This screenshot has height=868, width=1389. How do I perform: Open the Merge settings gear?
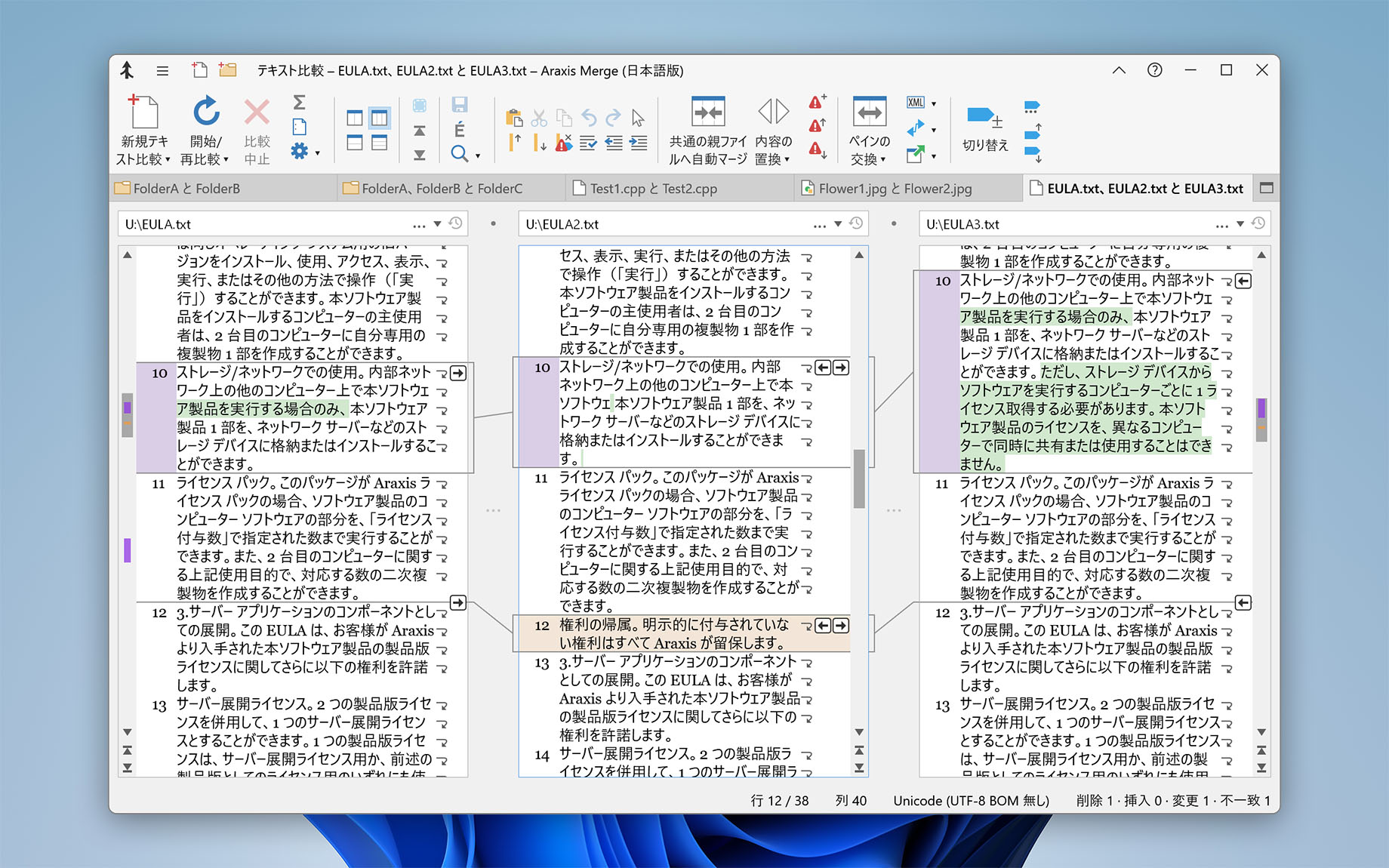(300, 151)
